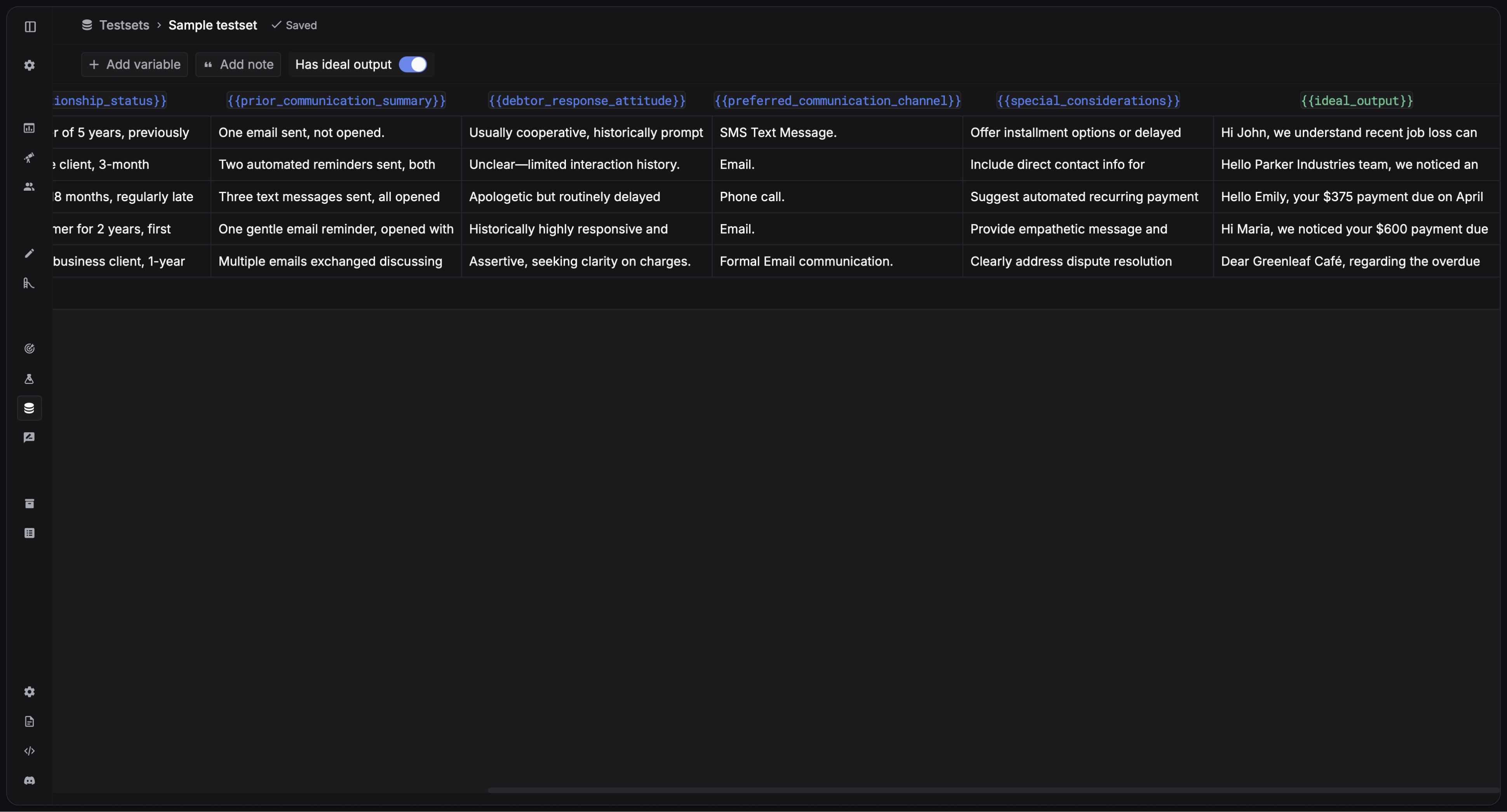This screenshot has height=812, width=1507.
Task: Toggle the Has ideal output switch
Action: (x=413, y=64)
